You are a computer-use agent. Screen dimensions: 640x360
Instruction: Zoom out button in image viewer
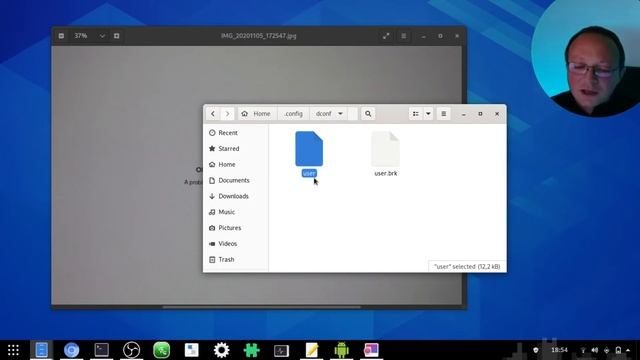(x=61, y=36)
